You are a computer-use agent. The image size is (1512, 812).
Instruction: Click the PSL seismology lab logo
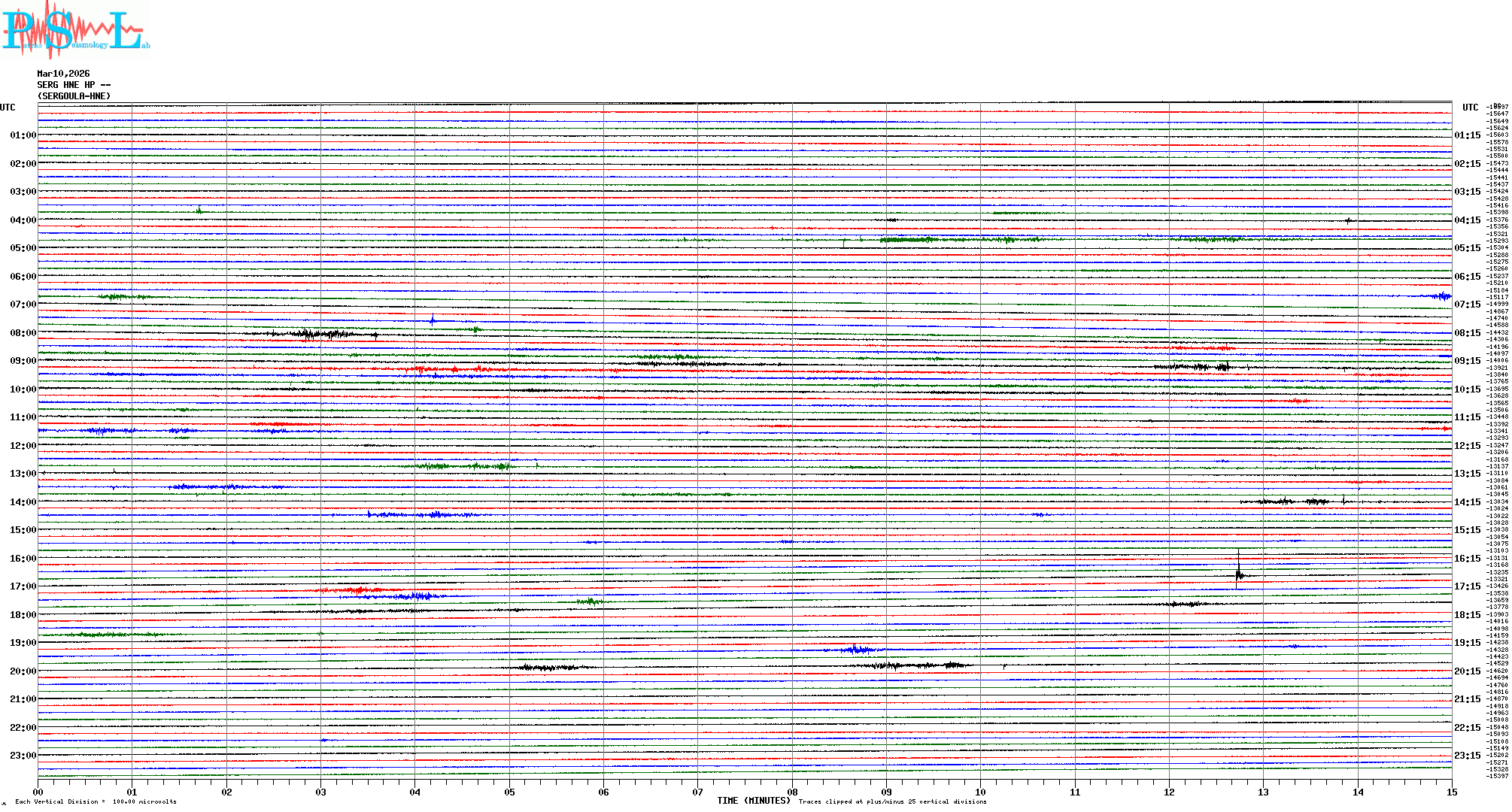pos(75,30)
